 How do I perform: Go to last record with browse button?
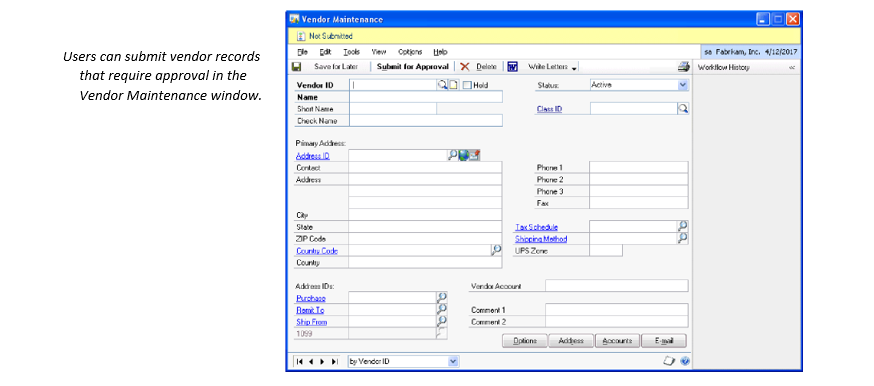(334, 361)
